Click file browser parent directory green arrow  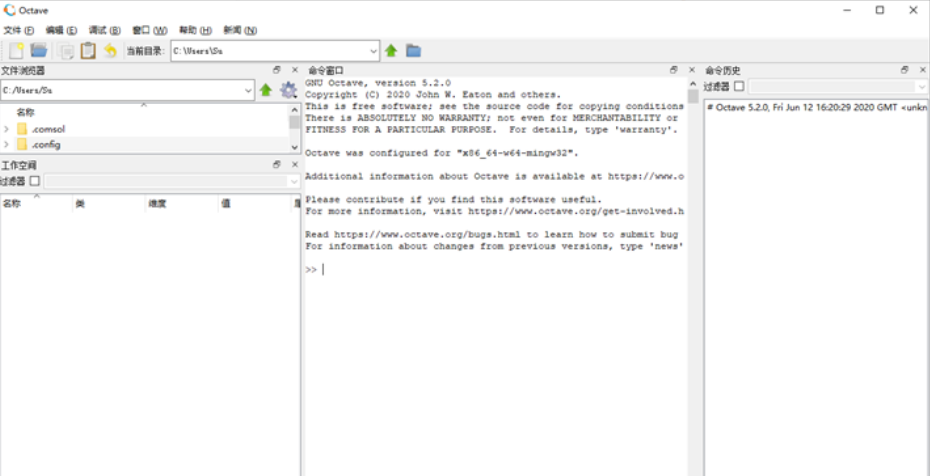(266, 90)
